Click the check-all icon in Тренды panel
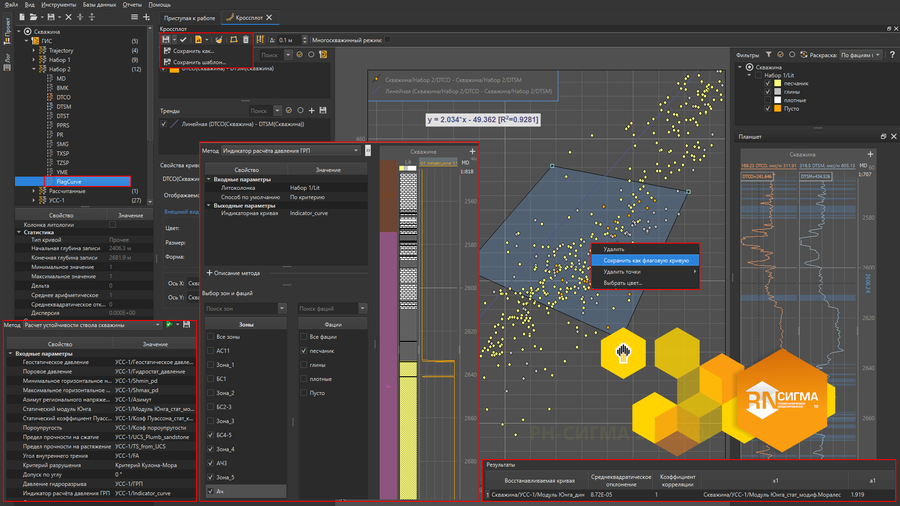This screenshot has width=900, height=506. coord(289,110)
